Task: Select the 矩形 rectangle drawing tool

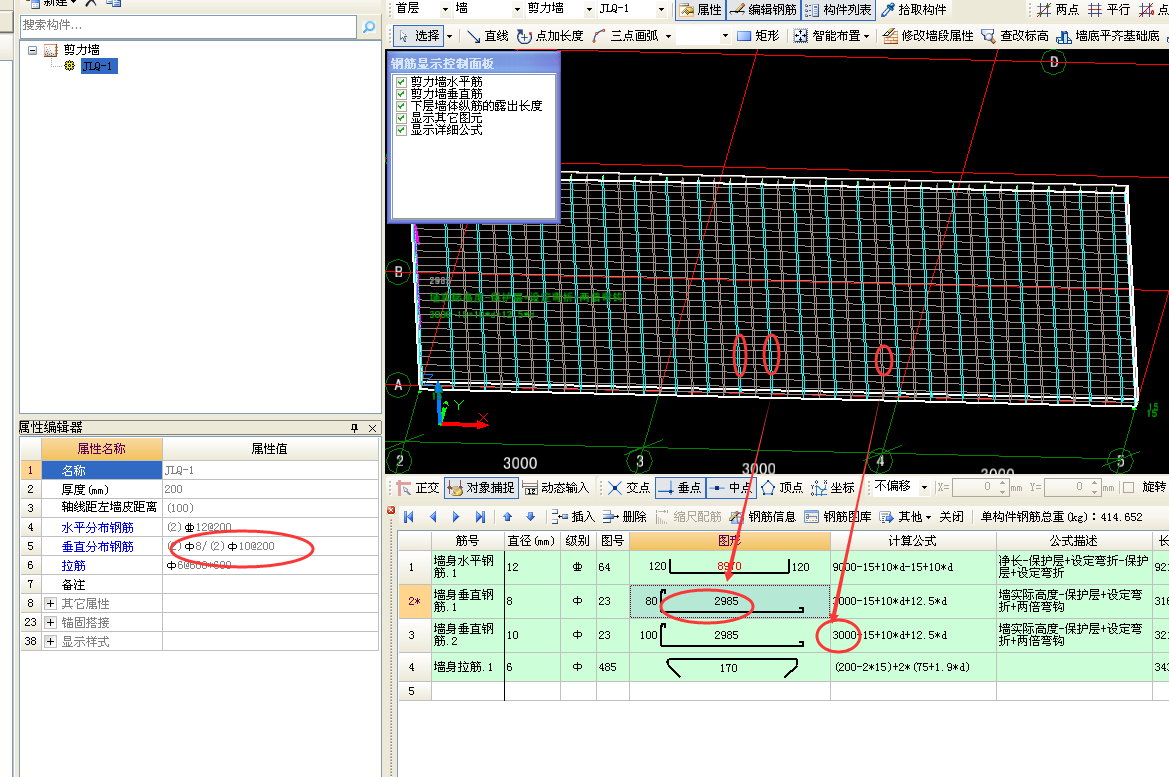Action: [758, 36]
